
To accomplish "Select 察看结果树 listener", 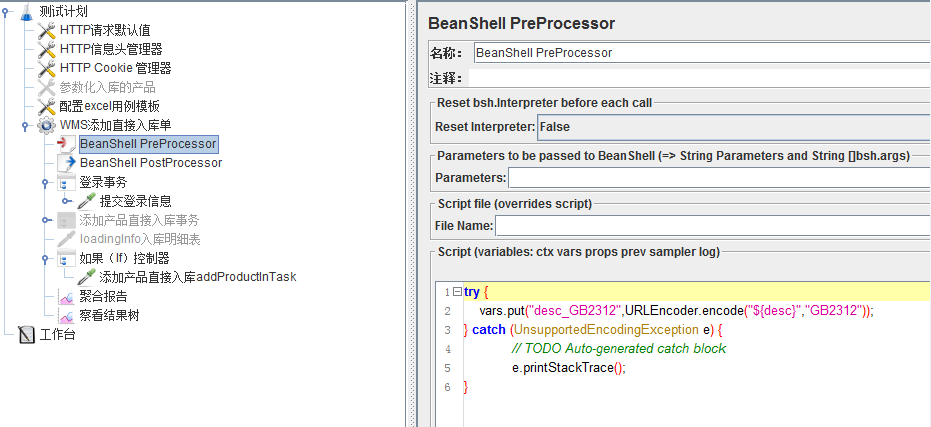I will point(109,315).
